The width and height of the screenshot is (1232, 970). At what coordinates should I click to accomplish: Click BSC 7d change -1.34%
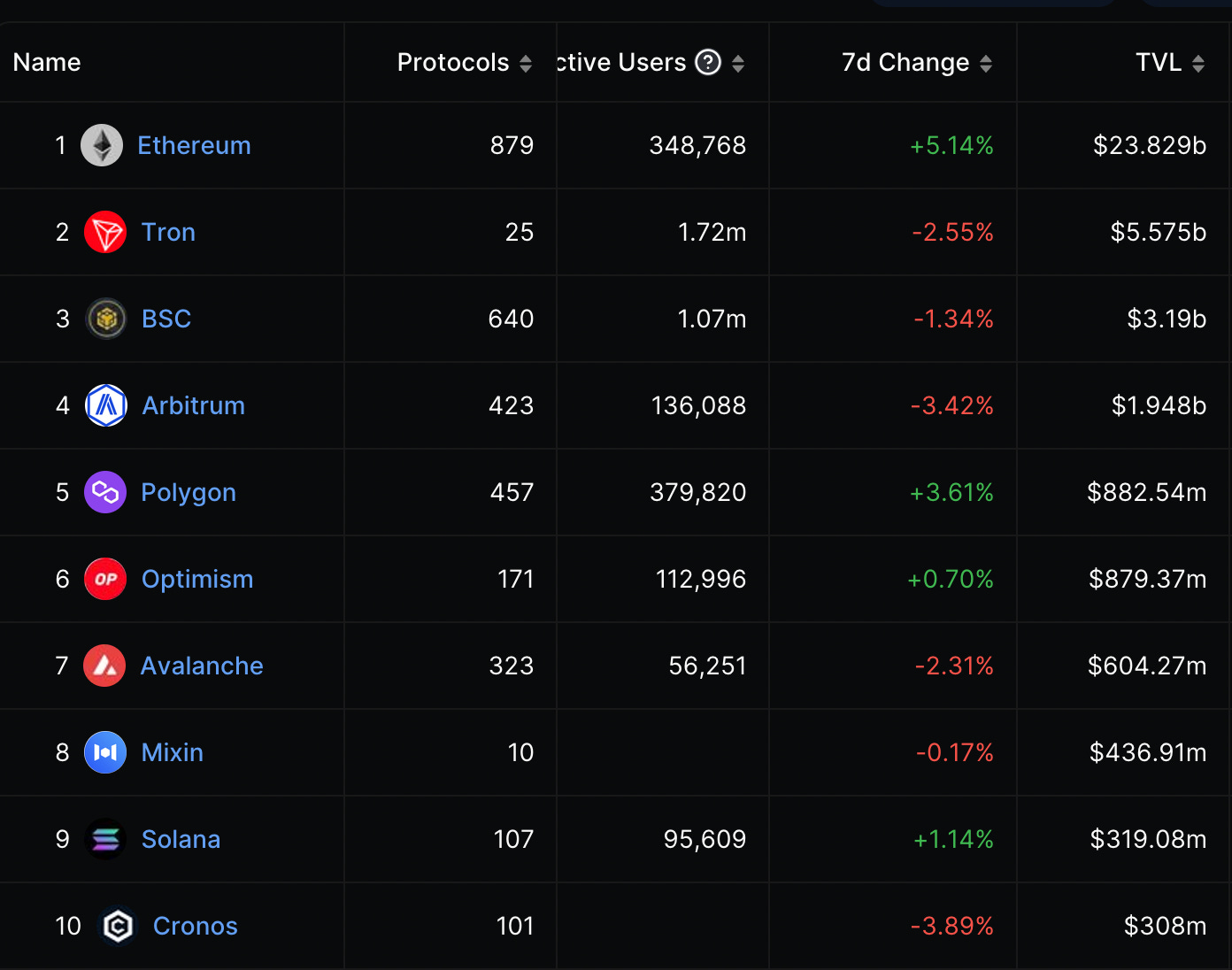pyautogui.click(x=954, y=319)
